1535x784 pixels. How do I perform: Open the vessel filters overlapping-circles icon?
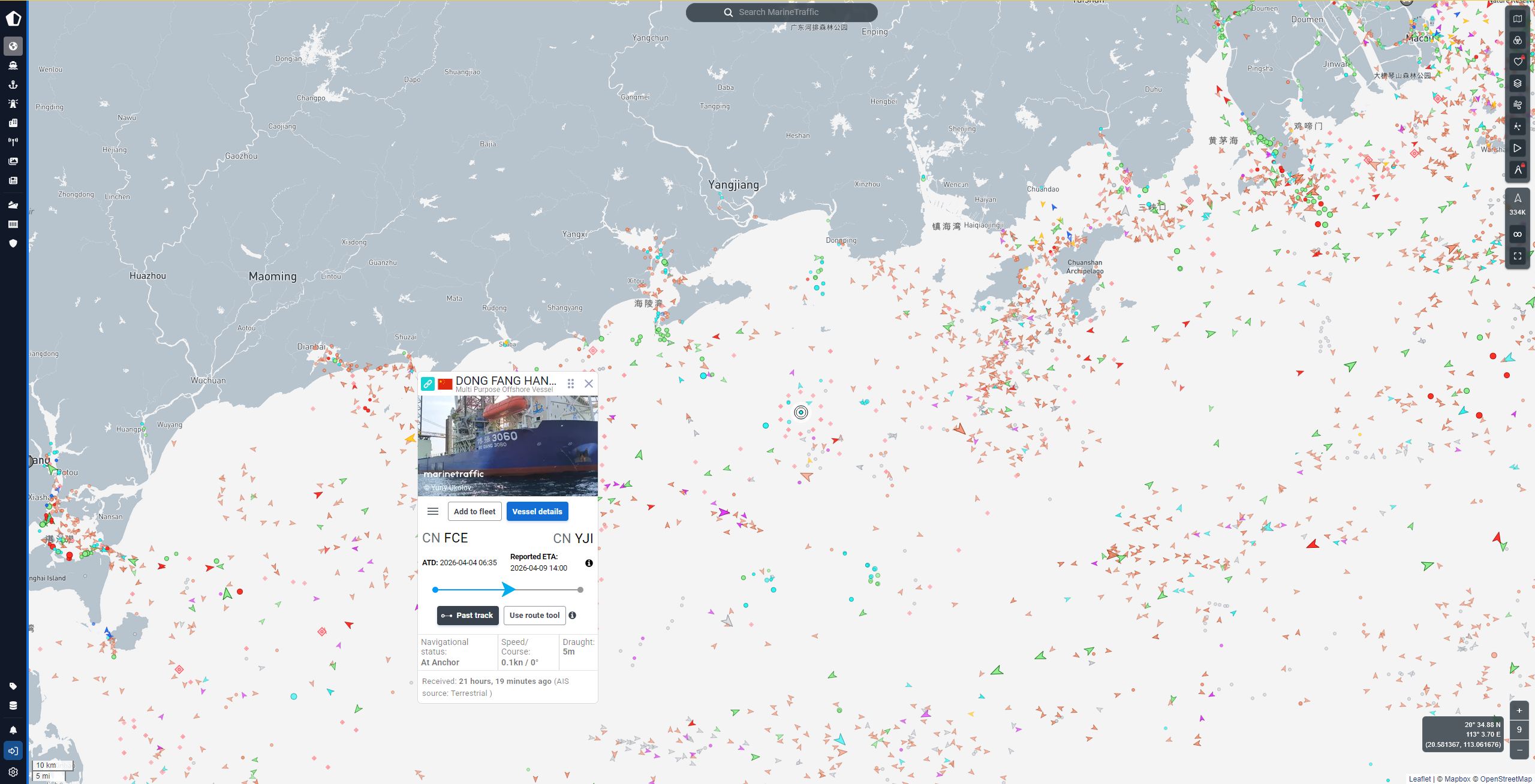(1518, 40)
